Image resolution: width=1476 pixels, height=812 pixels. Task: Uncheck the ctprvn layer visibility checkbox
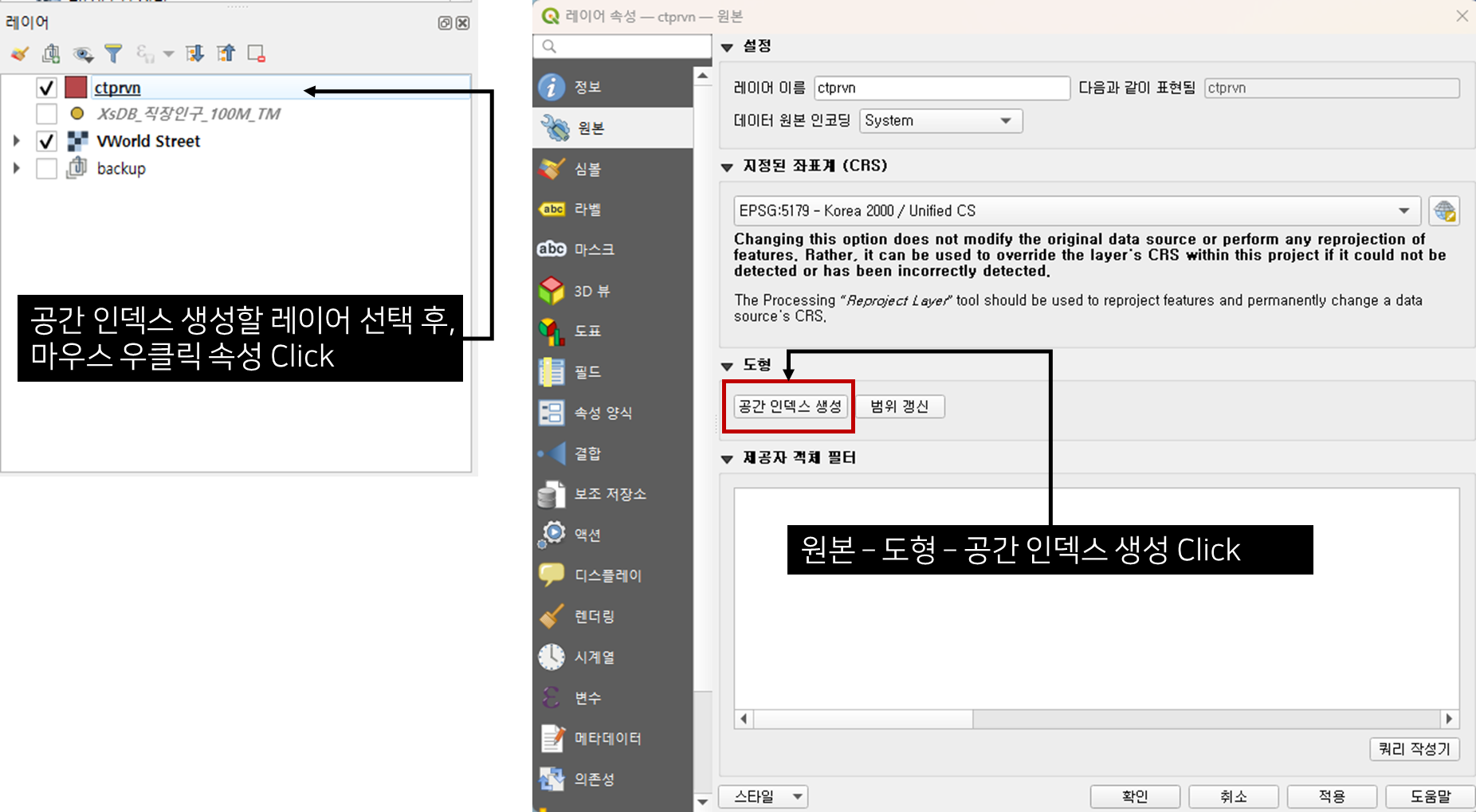pos(47,88)
